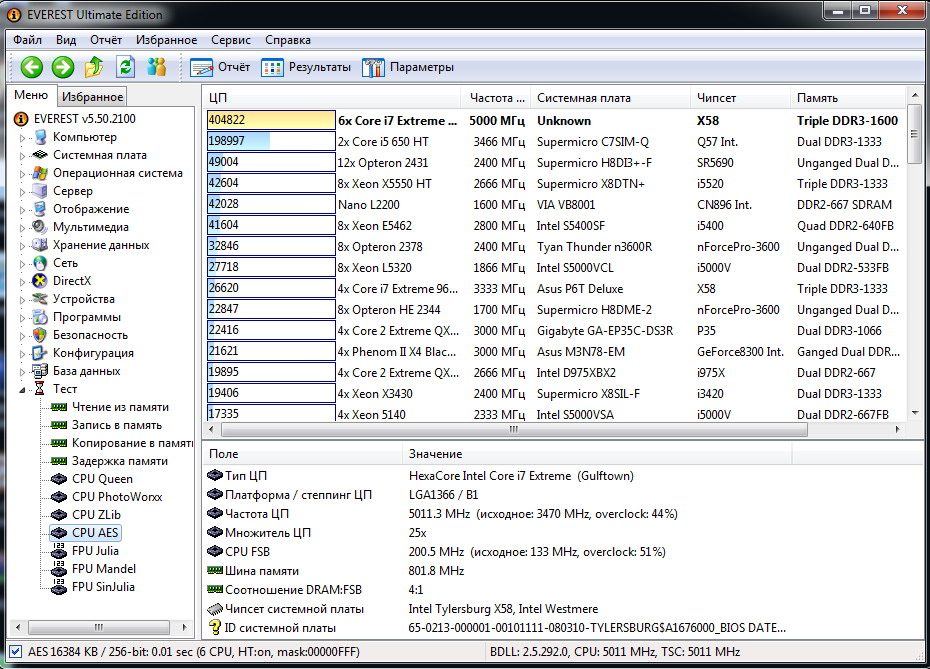This screenshot has width=930, height=669.
Task: Click the CPU Queen chip icon
Action: click(x=59, y=479)
